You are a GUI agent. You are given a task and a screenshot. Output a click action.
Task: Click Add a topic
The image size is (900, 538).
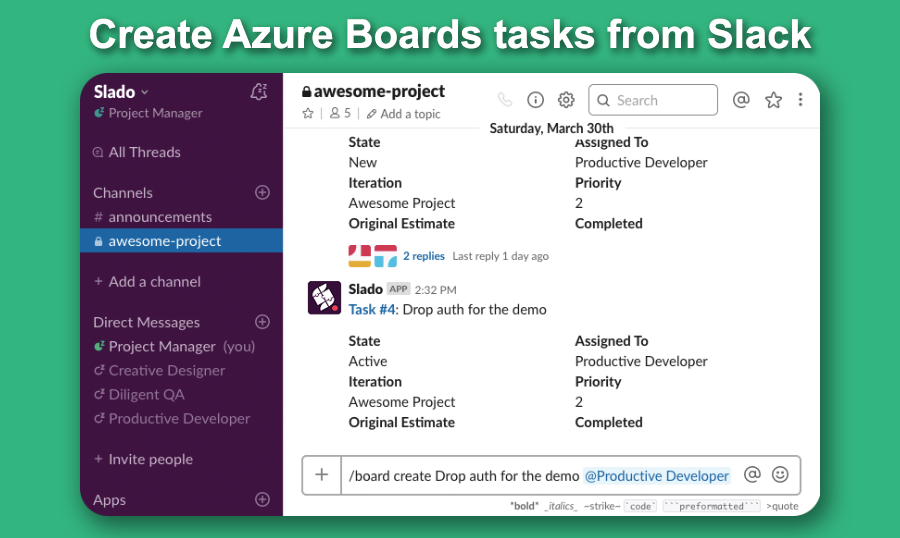coord(404,114)
